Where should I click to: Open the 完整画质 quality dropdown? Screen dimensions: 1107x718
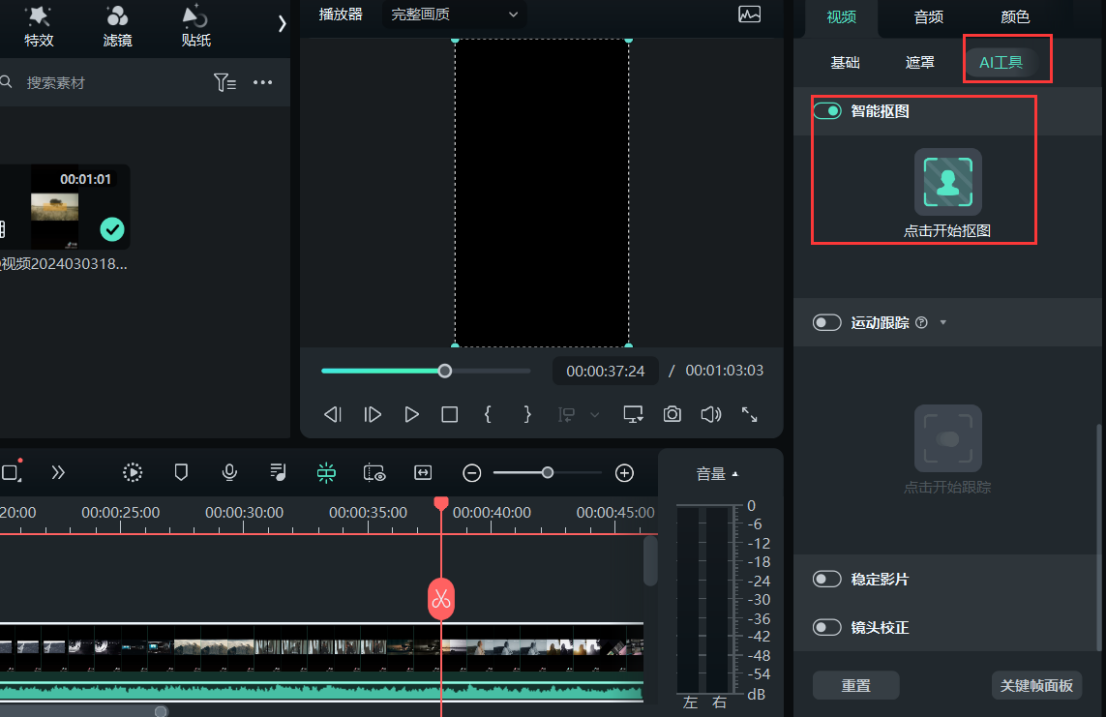[455, 15]
